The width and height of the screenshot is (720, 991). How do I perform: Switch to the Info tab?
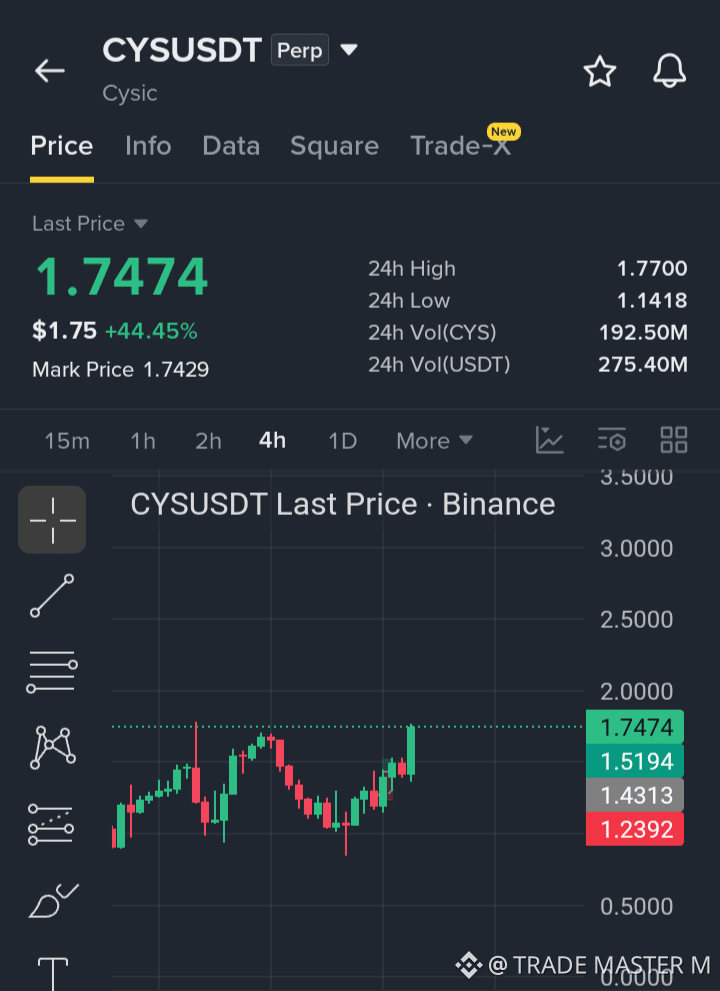[x=148, y=146]
